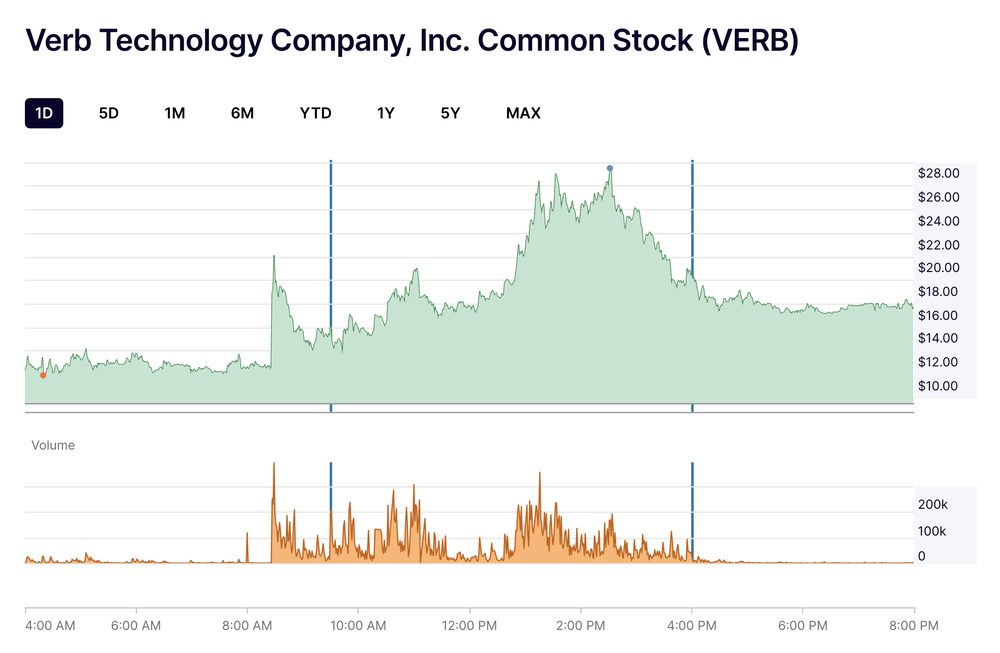Image resolution: width=1000 pixels, height=653 pixels.
Task: Select the 1D time range tab
Action: coord(43,113)
